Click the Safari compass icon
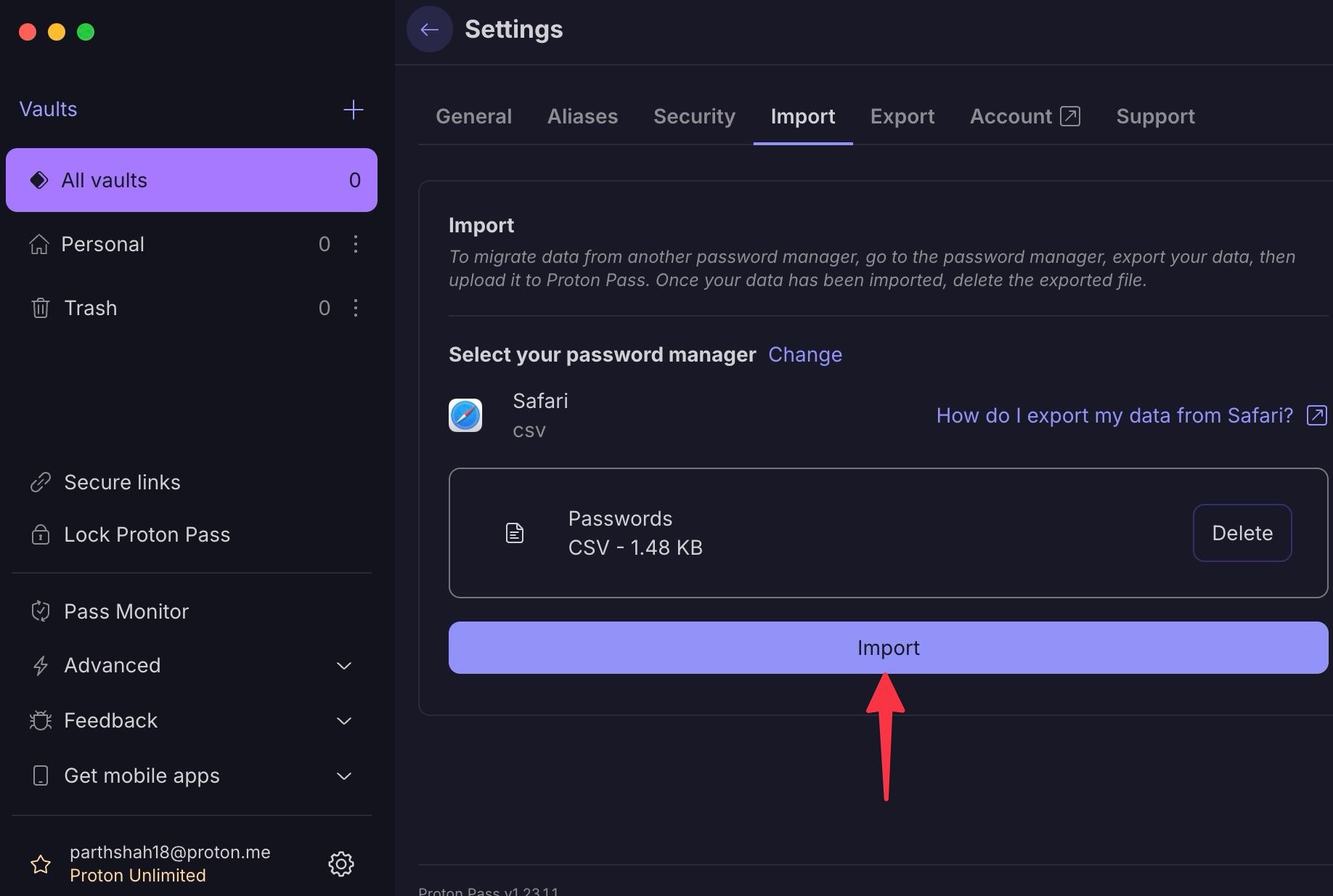1333x896 pixels. click(465, 415)
